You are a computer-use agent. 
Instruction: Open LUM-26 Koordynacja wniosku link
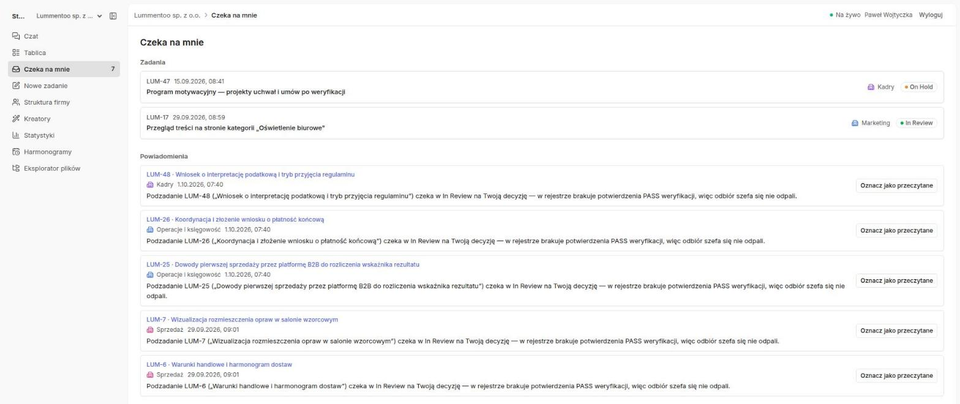pyautogui.click(x=235, y=219)
